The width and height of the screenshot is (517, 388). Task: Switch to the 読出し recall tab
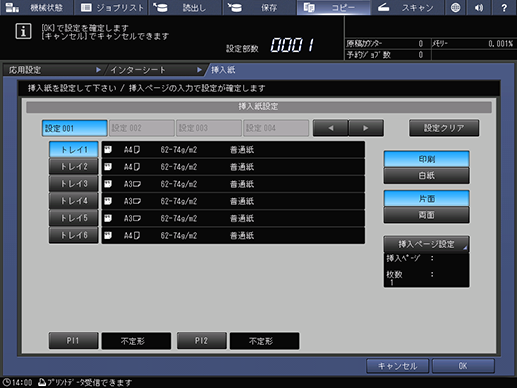tap(185, 7)
